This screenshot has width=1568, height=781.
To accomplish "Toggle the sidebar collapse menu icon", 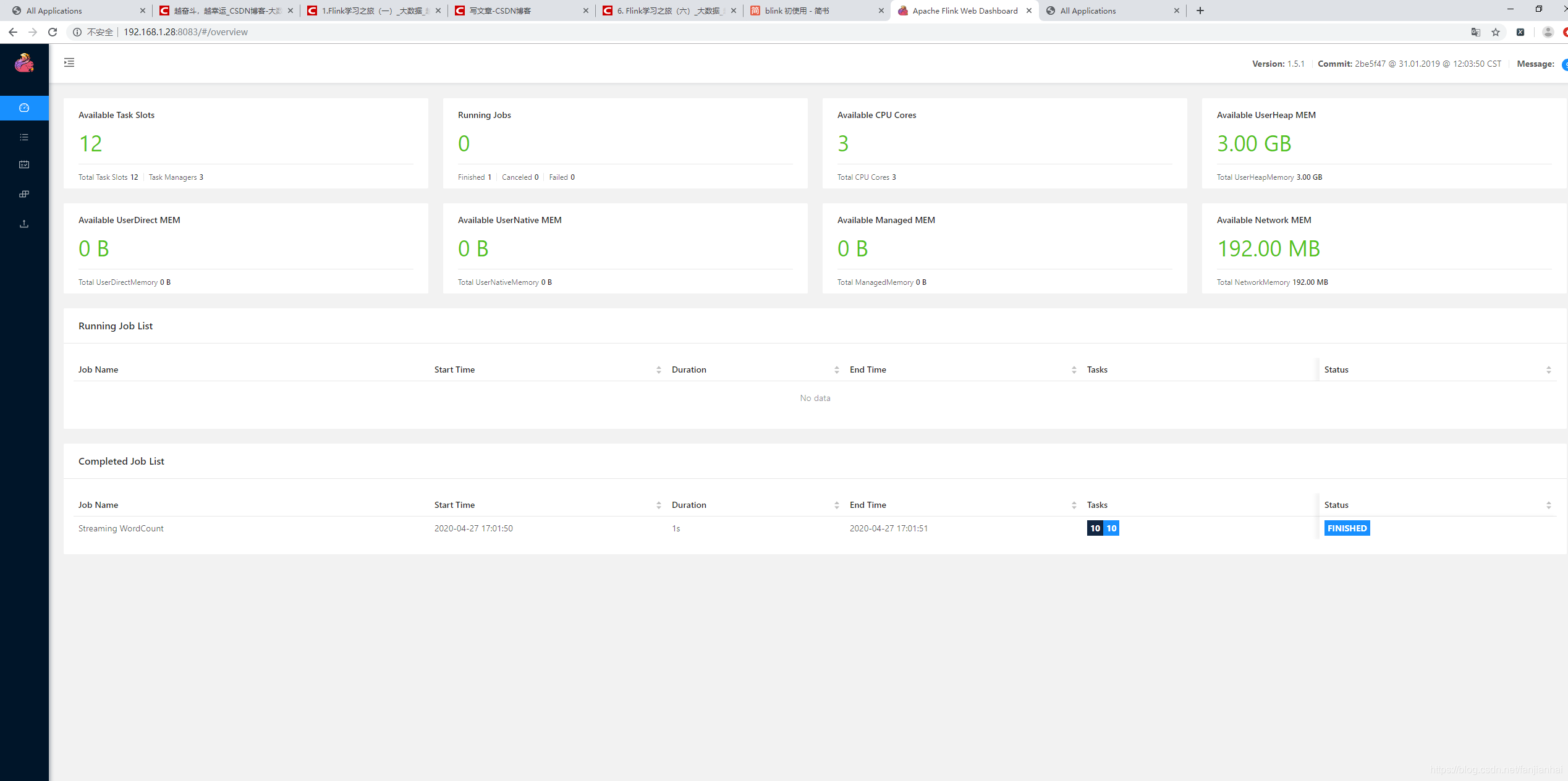I will pos(69,62).
